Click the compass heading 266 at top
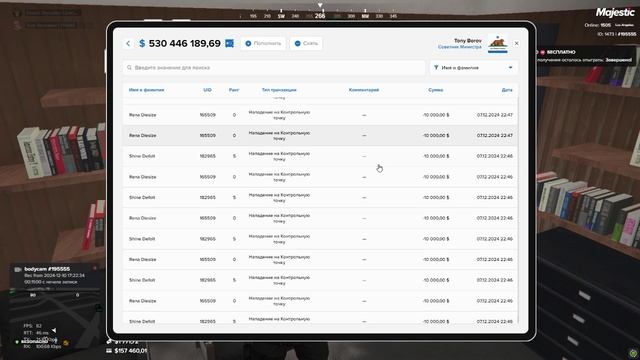640x360 pixels. (x=320, y=16)
